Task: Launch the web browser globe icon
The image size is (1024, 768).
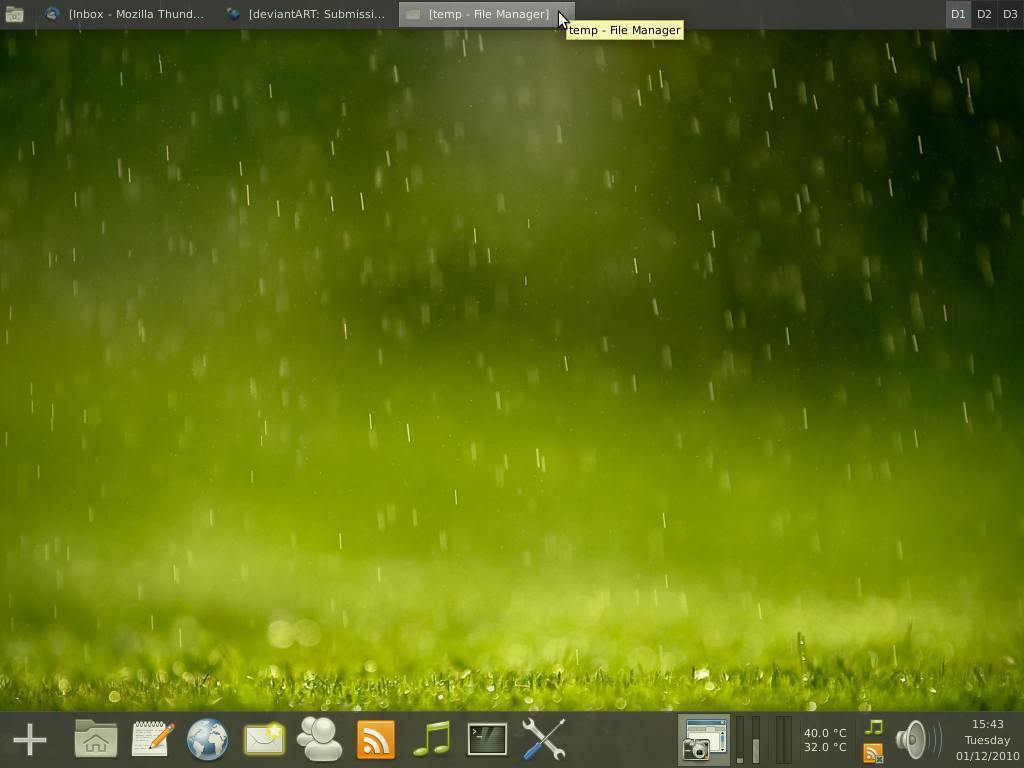Action: pyautogui.click(x=208, y=740)
